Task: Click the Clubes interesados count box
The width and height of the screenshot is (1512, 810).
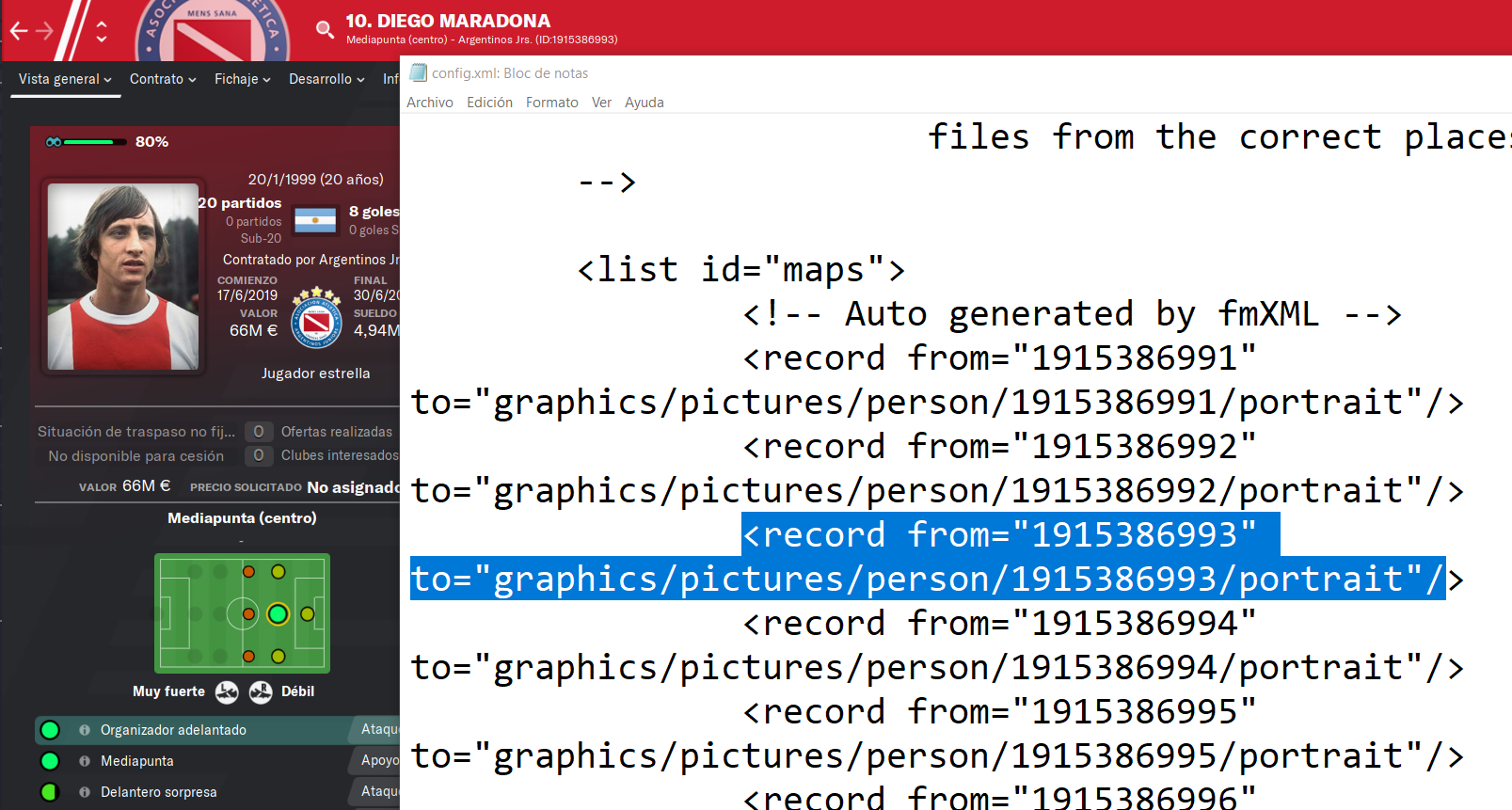Action: (259, 455)
